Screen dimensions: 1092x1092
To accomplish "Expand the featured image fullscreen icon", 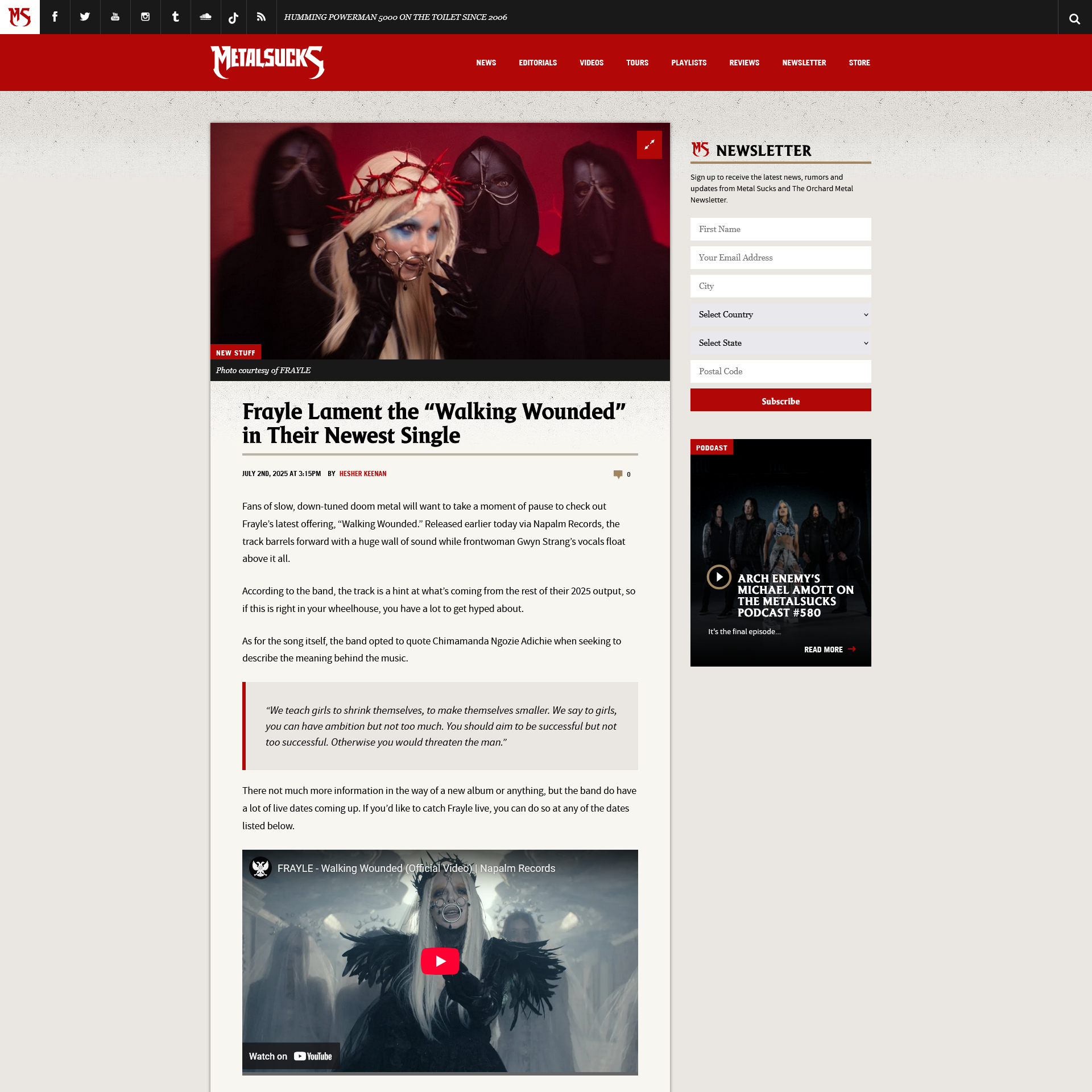I will [x=649, y=145].
